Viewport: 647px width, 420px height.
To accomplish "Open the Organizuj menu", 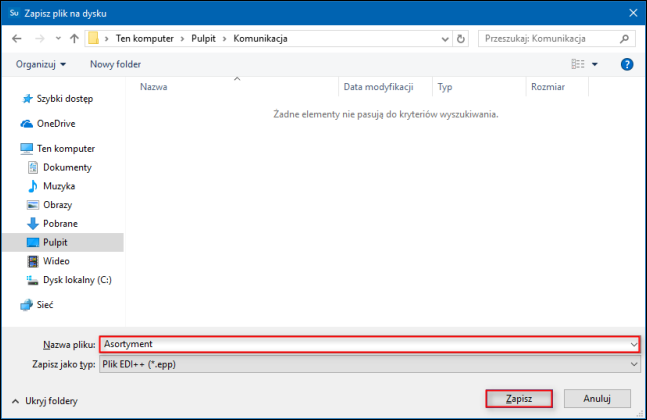I will 40,64.
